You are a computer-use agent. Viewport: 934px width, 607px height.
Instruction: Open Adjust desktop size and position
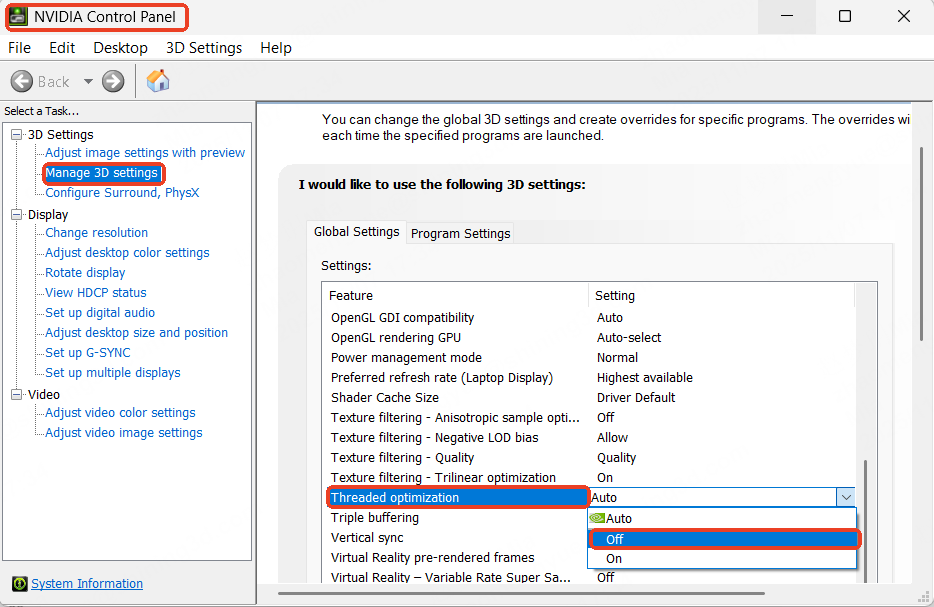pyautogui.click(x=136, y=332)
